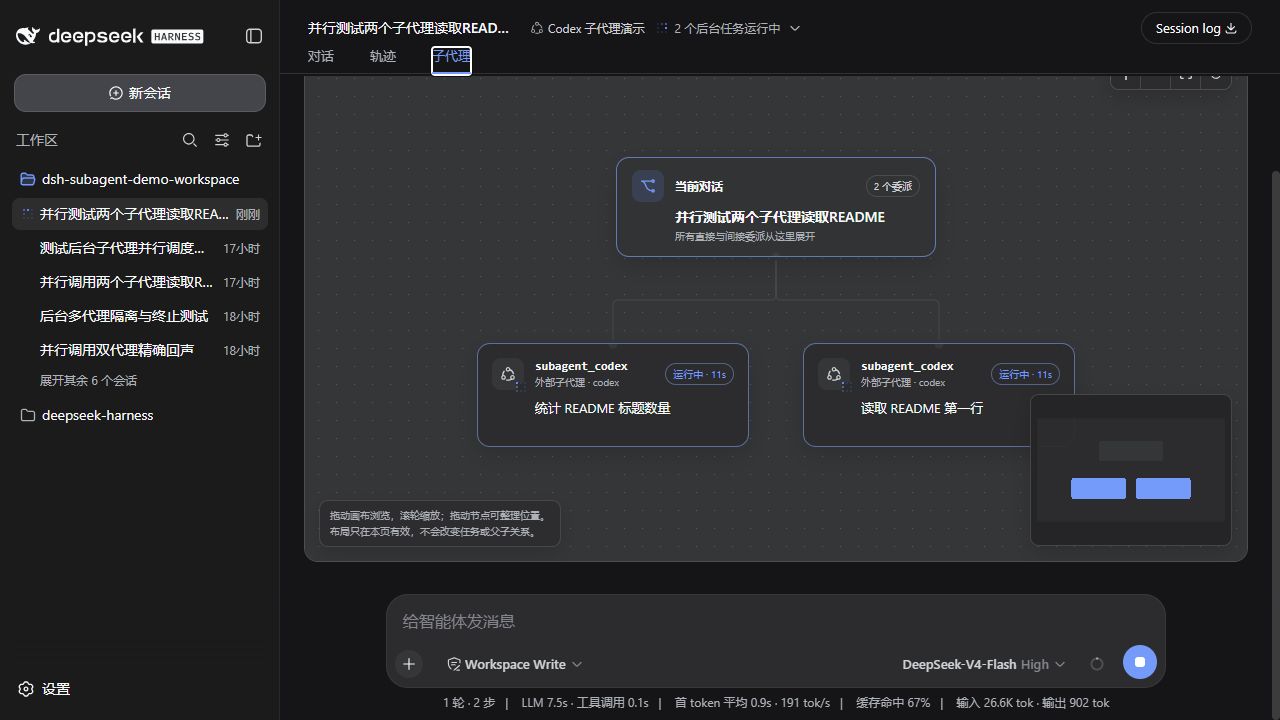Stop generation with the stop button
This screenshot has height=720, width=1280.
coord(1140,662)
